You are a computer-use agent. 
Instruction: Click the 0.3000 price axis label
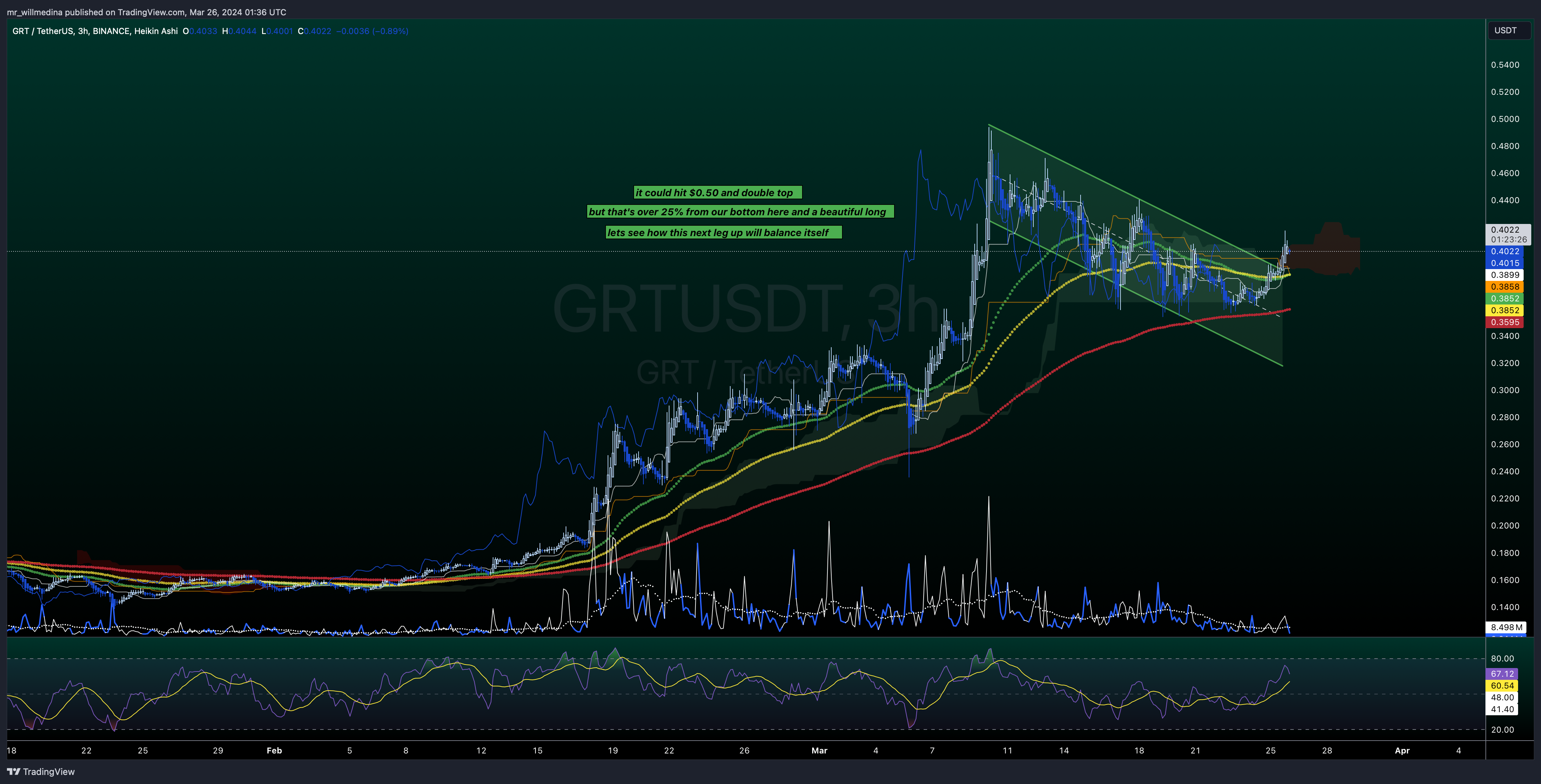click(x=1505, y=390)
